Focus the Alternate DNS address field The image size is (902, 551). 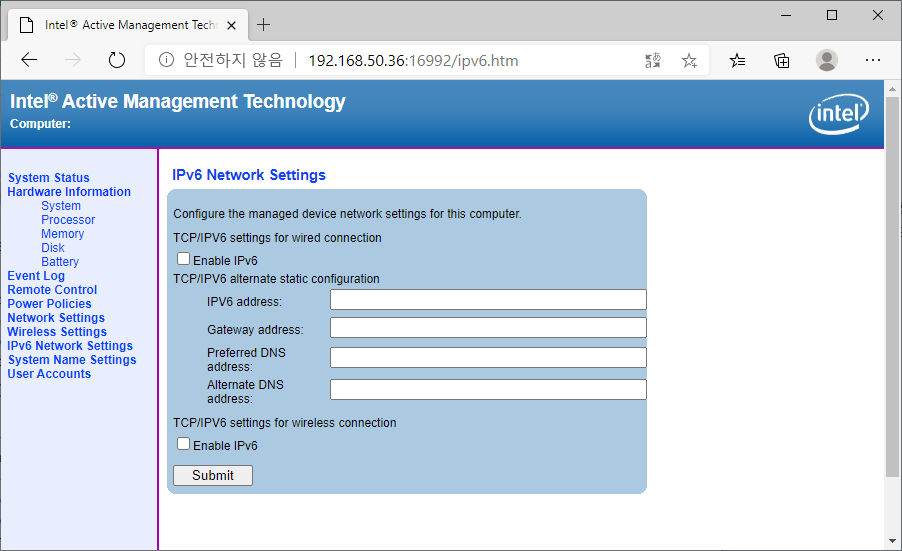coord(488,389)
